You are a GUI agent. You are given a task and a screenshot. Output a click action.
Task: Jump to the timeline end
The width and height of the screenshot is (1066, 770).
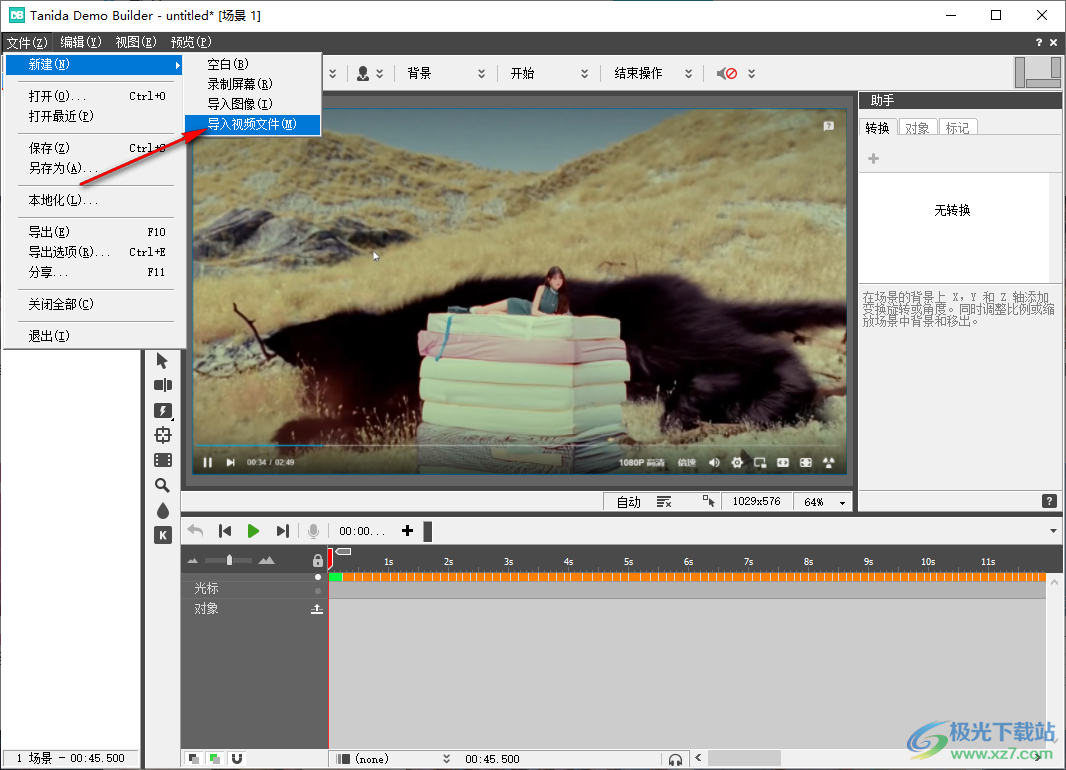(x=282, y=531)
